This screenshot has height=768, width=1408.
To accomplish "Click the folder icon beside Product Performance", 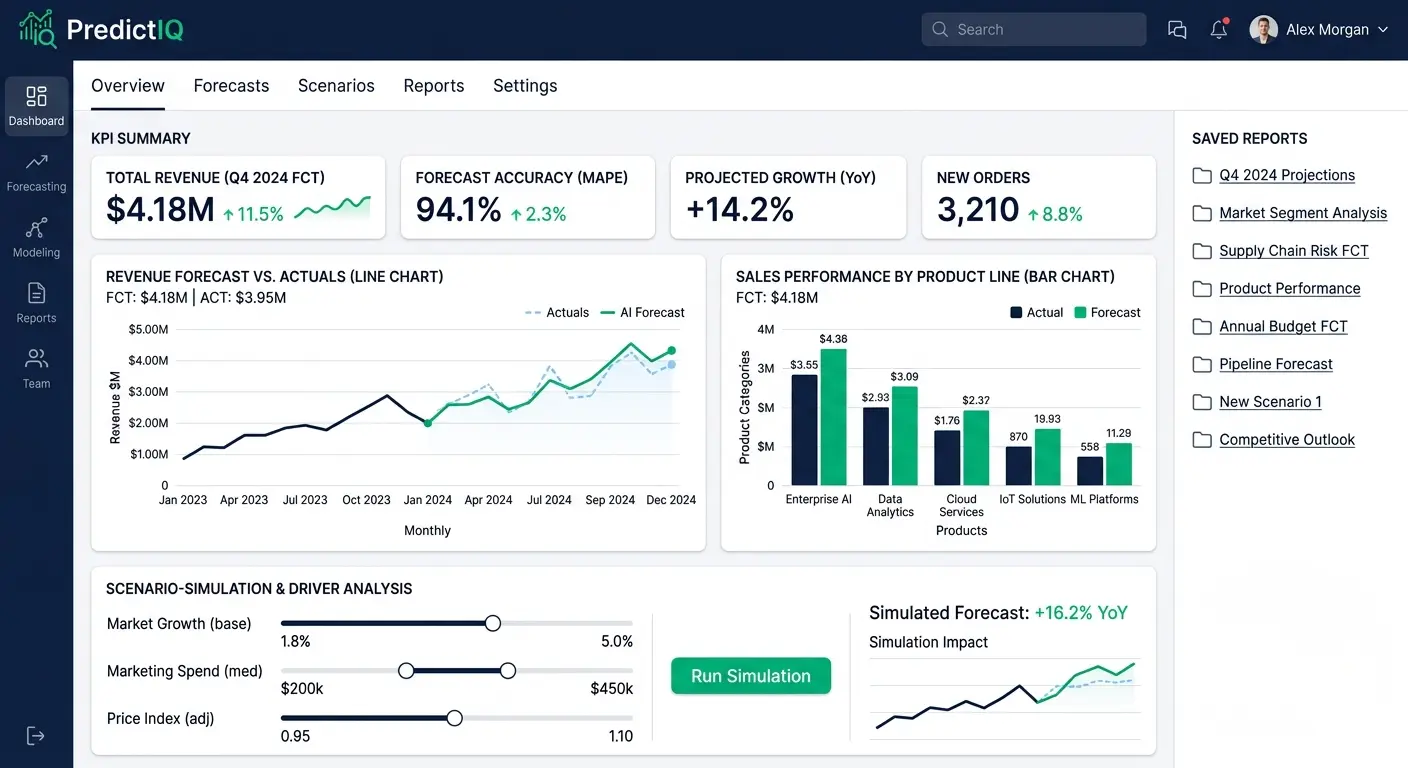I will (1202, 289).
